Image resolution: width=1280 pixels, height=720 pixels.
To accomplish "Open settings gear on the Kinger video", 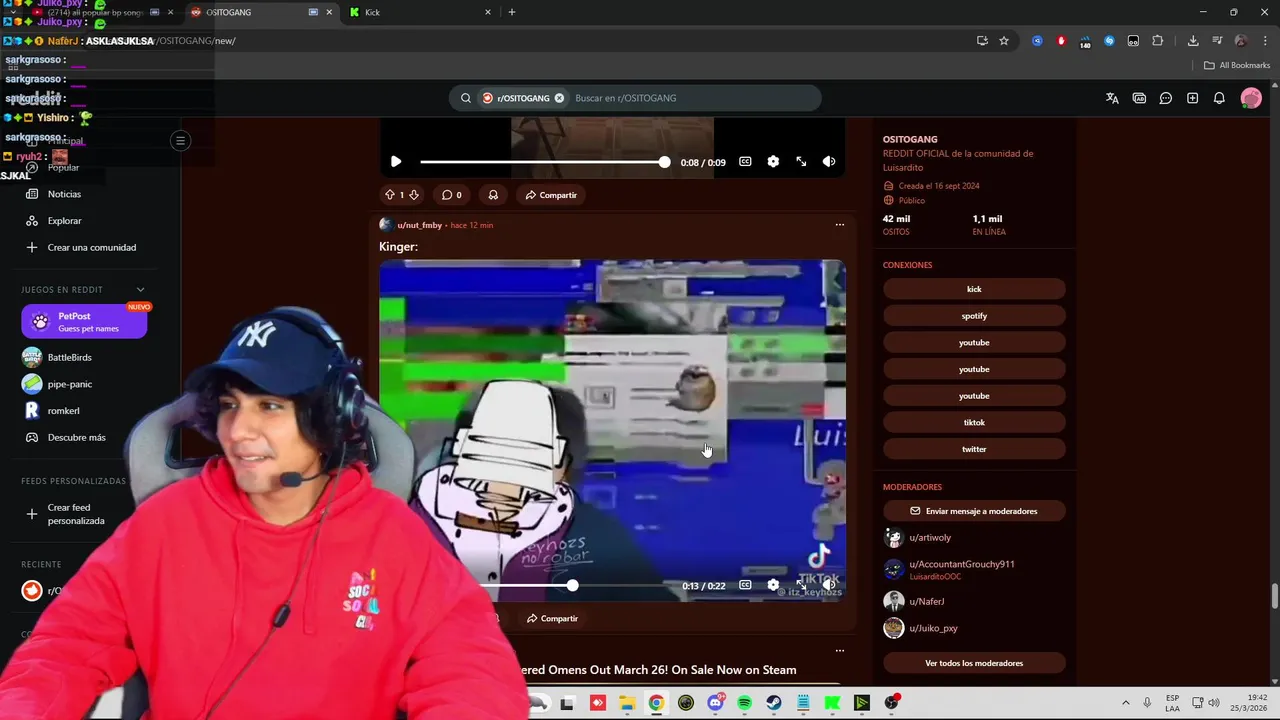I will pos(773,585).
